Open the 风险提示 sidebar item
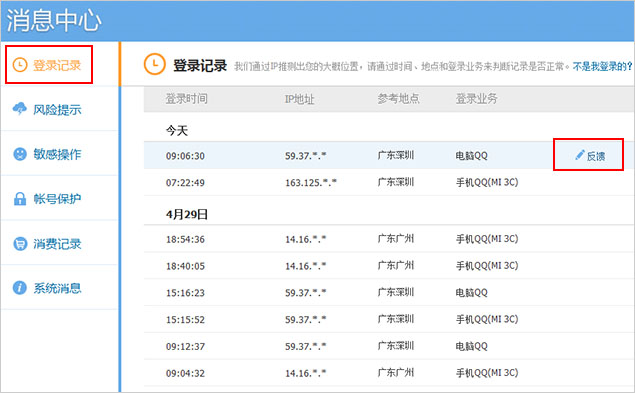 pos(59,109)
